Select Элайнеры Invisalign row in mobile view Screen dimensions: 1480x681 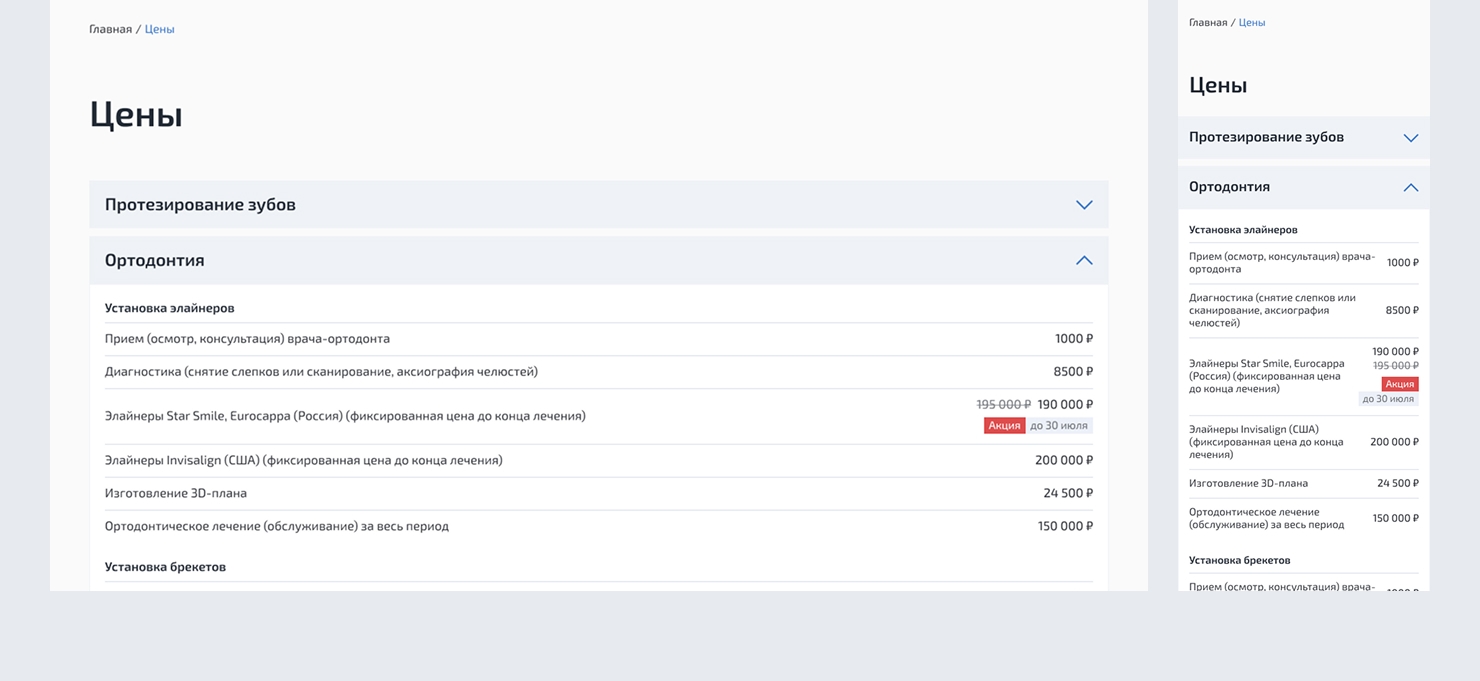click(x=1304, y=442)
